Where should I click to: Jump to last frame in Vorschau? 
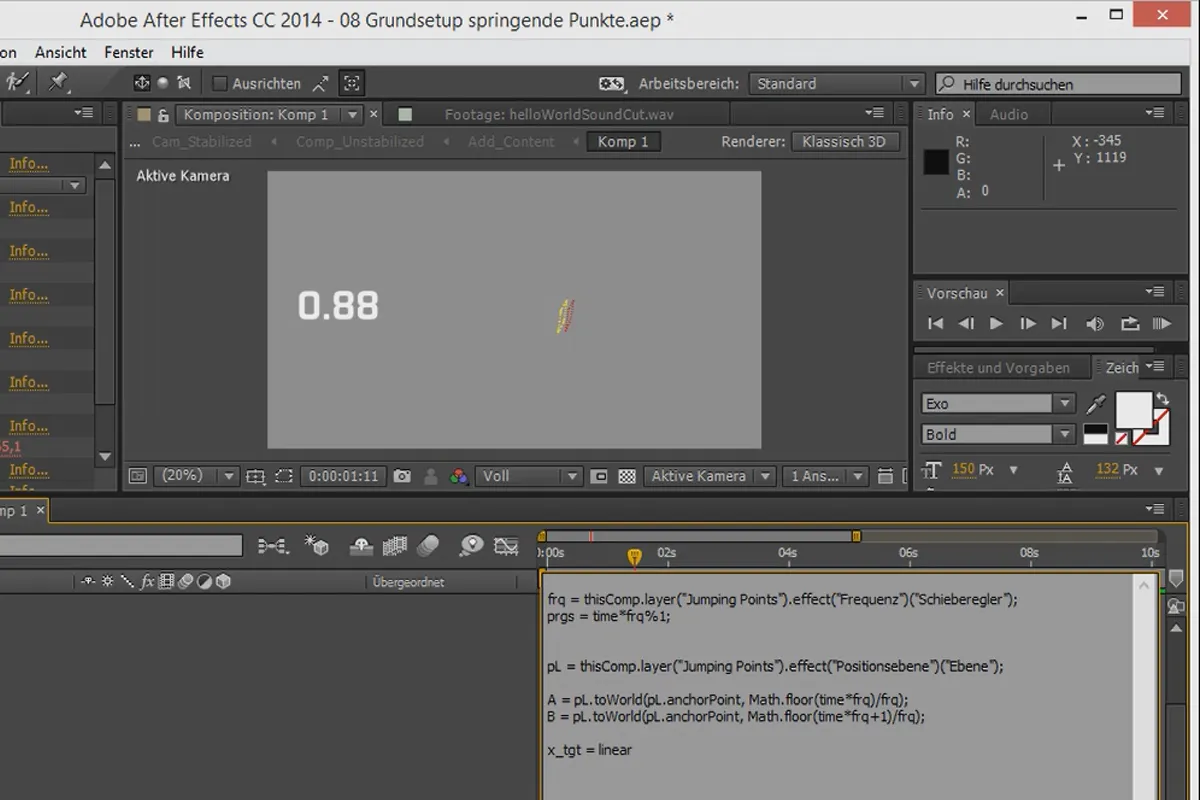tap(1059, 323)
